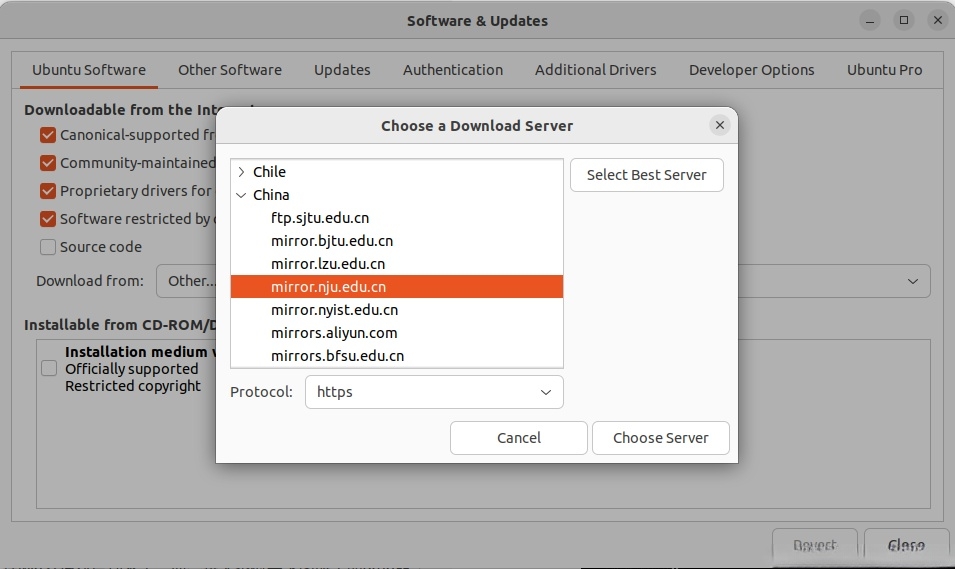Image resolution: width=955 pixels, height=569 pixels.
Task: Select ftp.sjtu.edu.cn mirror
Action: tap(320, 218)
